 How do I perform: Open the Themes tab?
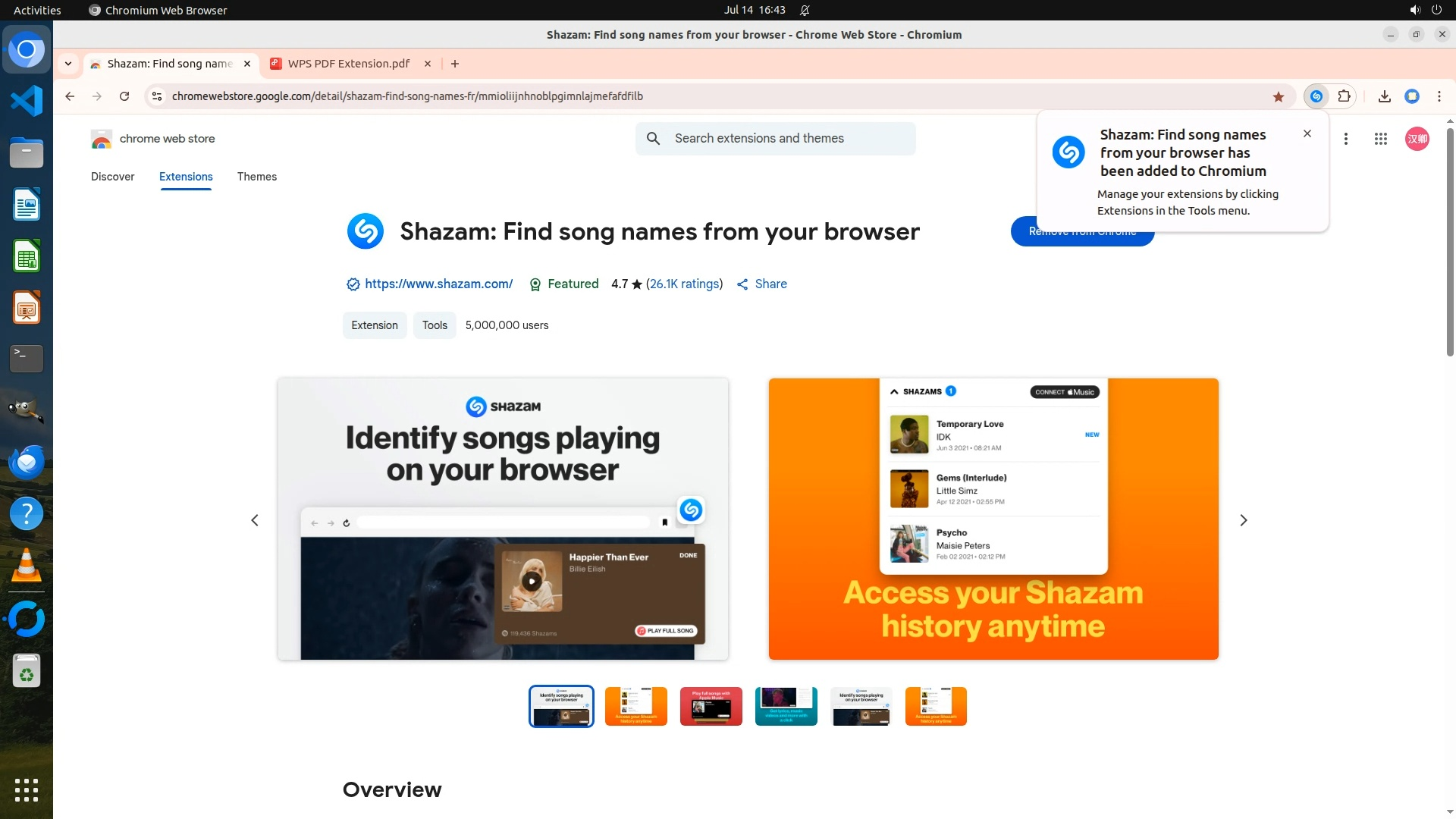pyautogui.click(x=256, y=177)
